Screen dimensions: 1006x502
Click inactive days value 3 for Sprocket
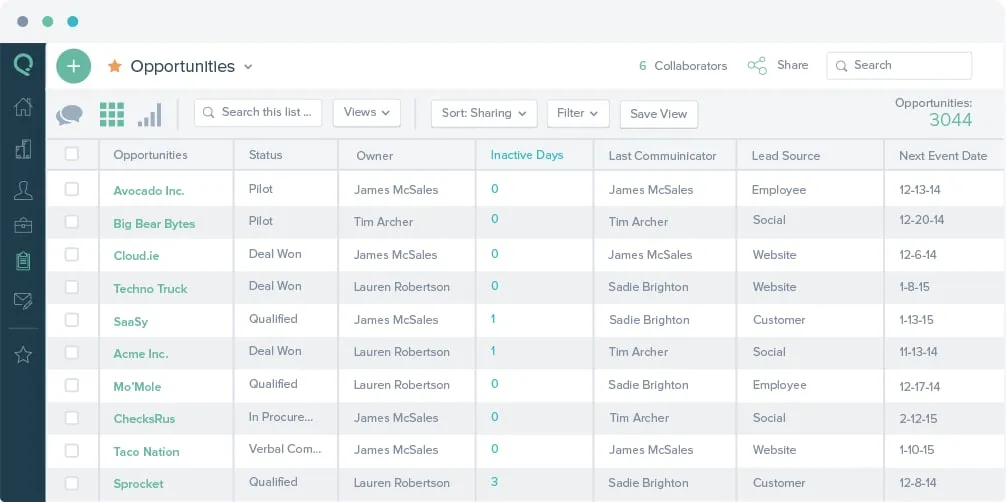tap(494, 481)
